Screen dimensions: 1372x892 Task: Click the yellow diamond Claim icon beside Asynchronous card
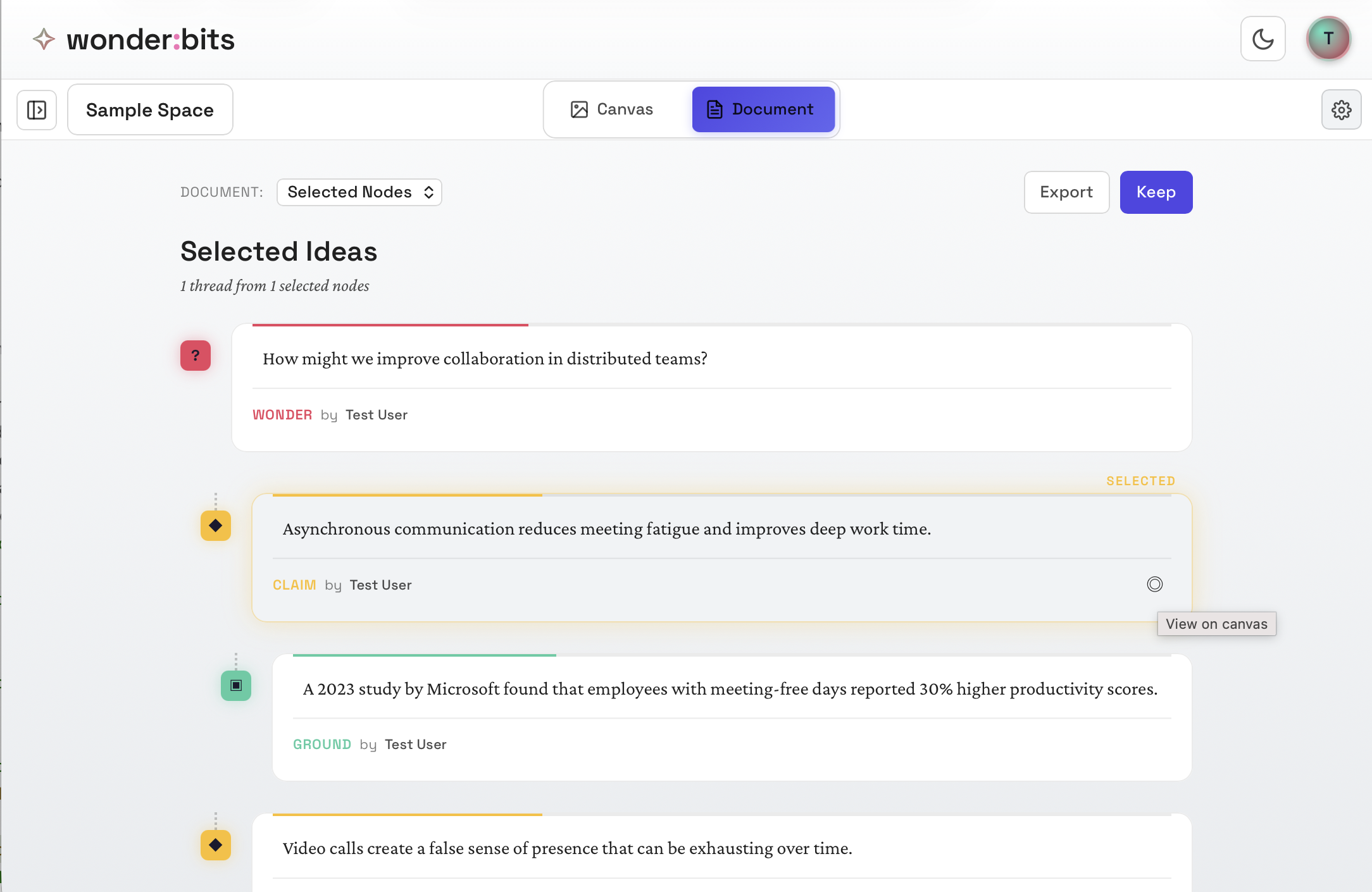pos(216,526)
